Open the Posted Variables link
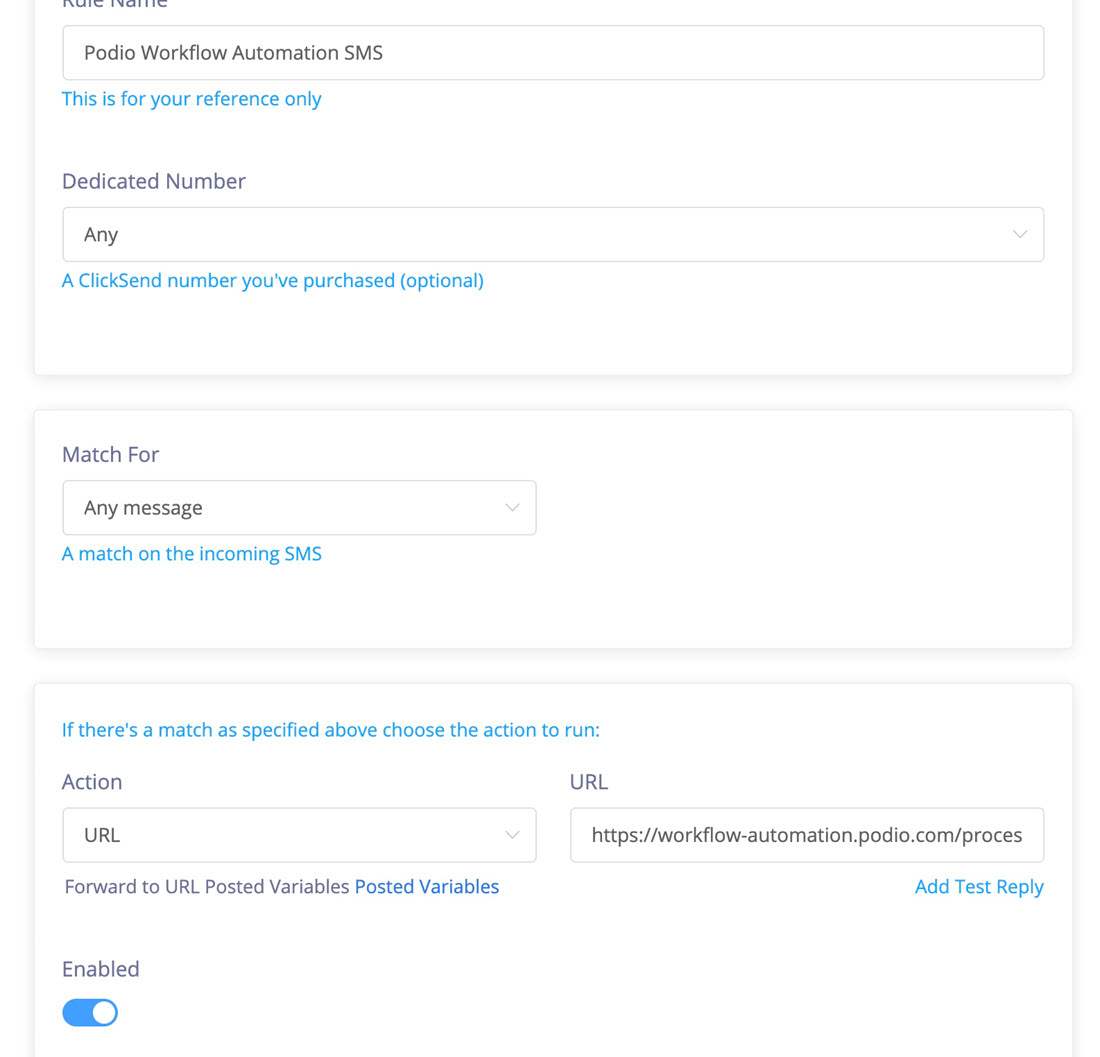 (426, 886)
